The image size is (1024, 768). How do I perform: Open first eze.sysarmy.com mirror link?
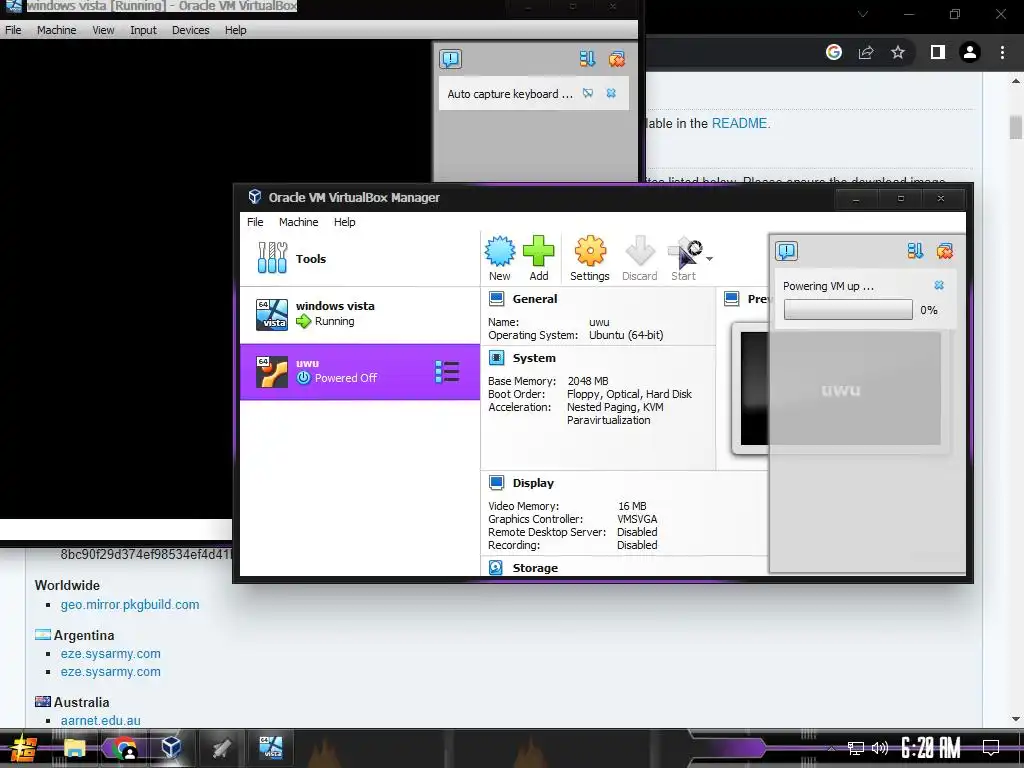pyautogui.click(x=110, y=654)
